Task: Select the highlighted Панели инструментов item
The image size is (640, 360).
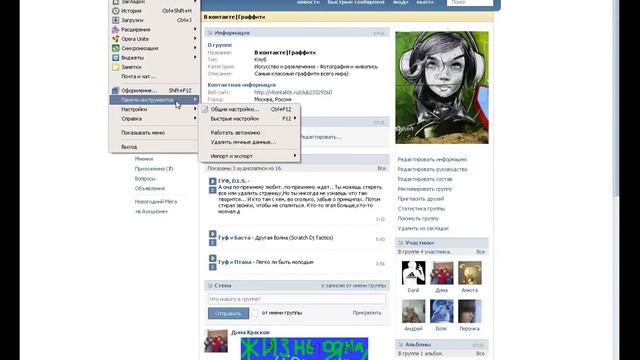Action: (x=153, y=100)
